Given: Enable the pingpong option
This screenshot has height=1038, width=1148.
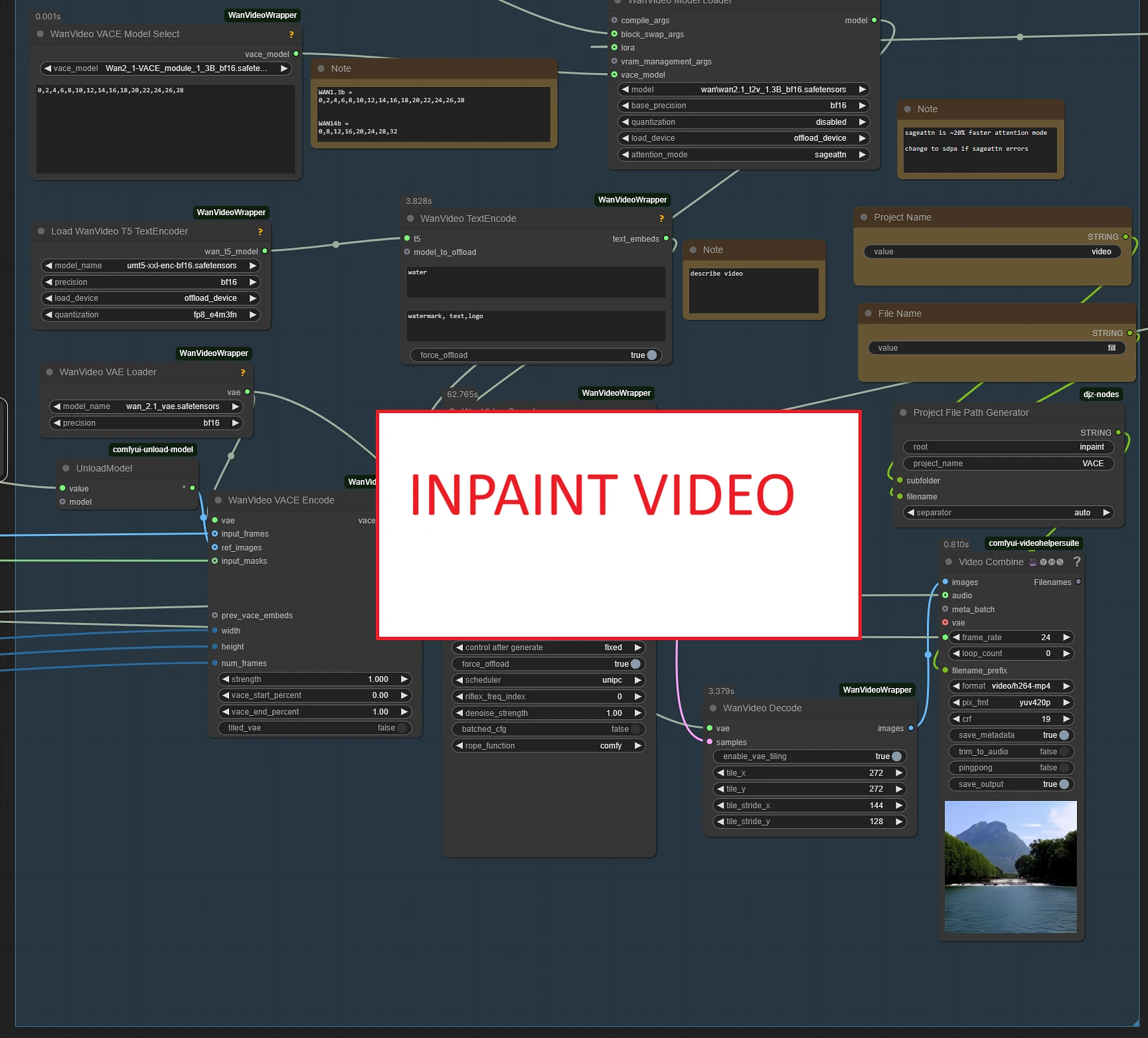Looking at the screenshot, I should tap(1064, 768).
